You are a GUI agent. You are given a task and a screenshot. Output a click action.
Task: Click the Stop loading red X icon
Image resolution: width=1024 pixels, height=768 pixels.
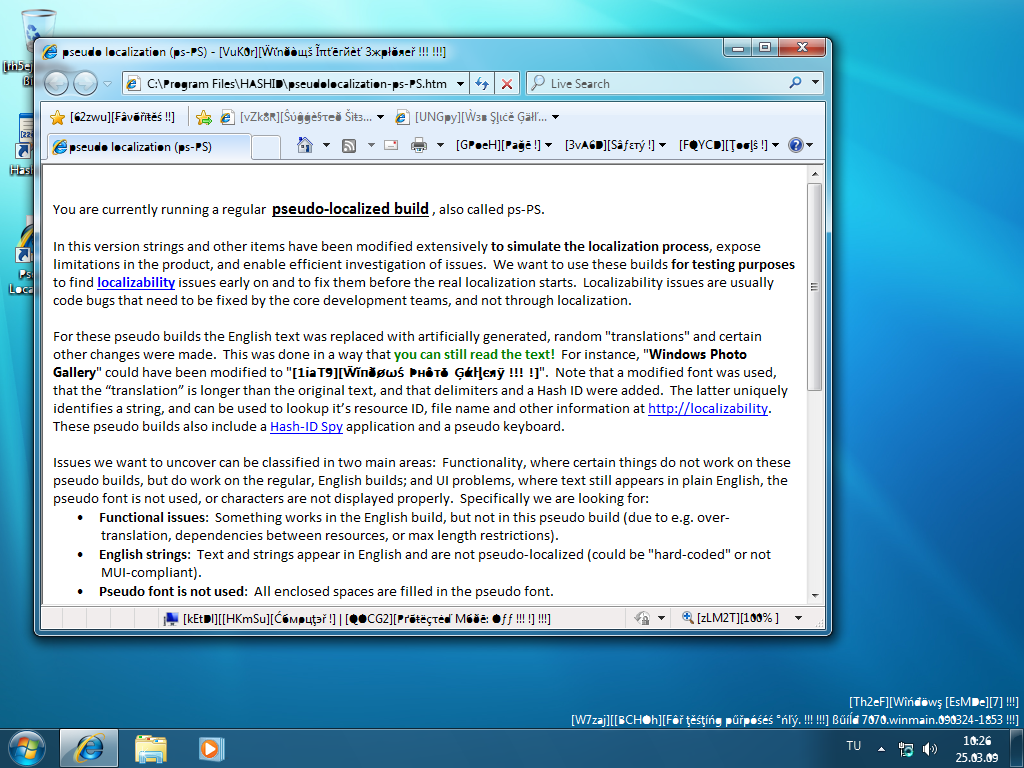(507, 84)
